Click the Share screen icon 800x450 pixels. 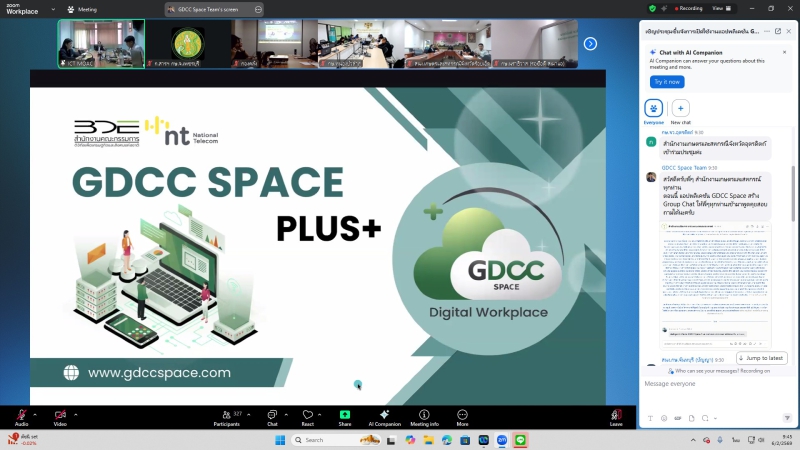[345, 414]
